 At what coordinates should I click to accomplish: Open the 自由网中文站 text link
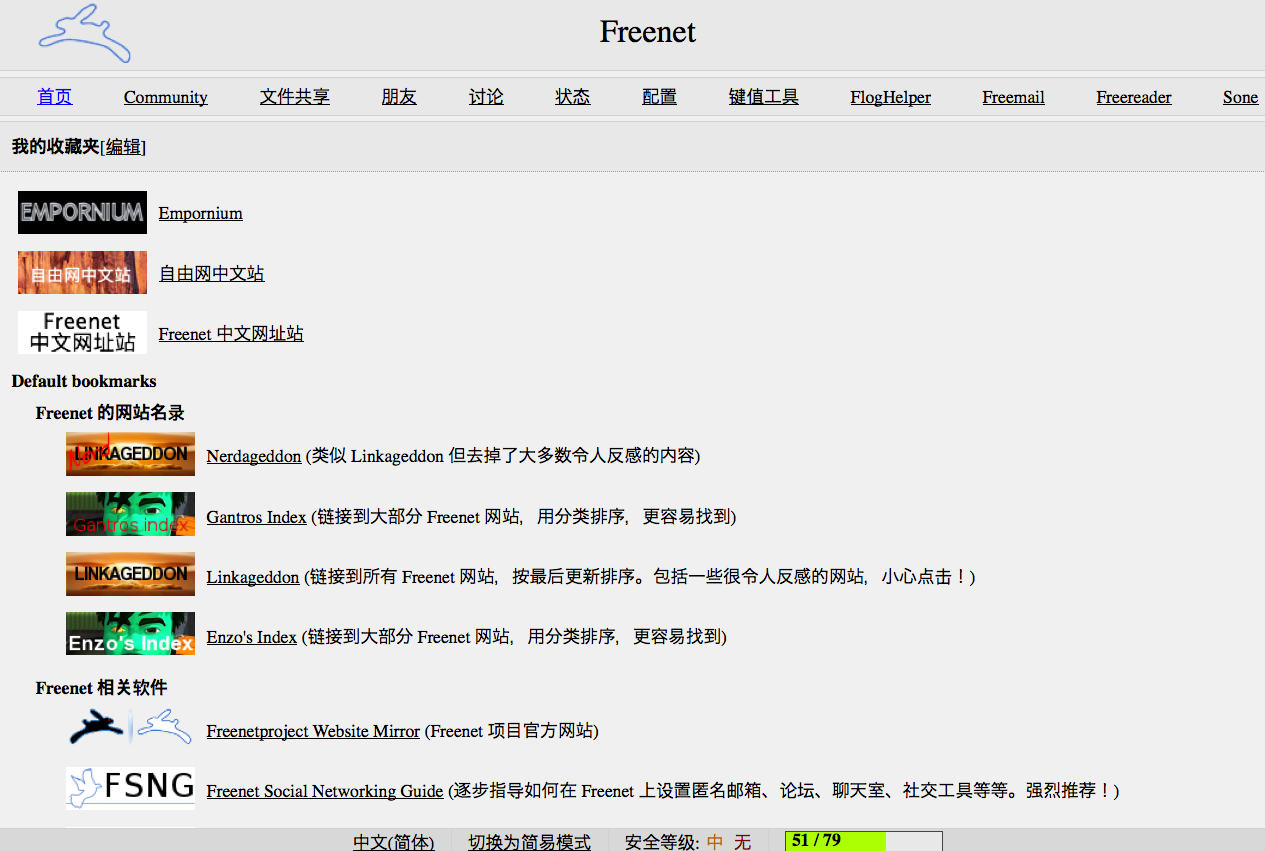point(212,273)
